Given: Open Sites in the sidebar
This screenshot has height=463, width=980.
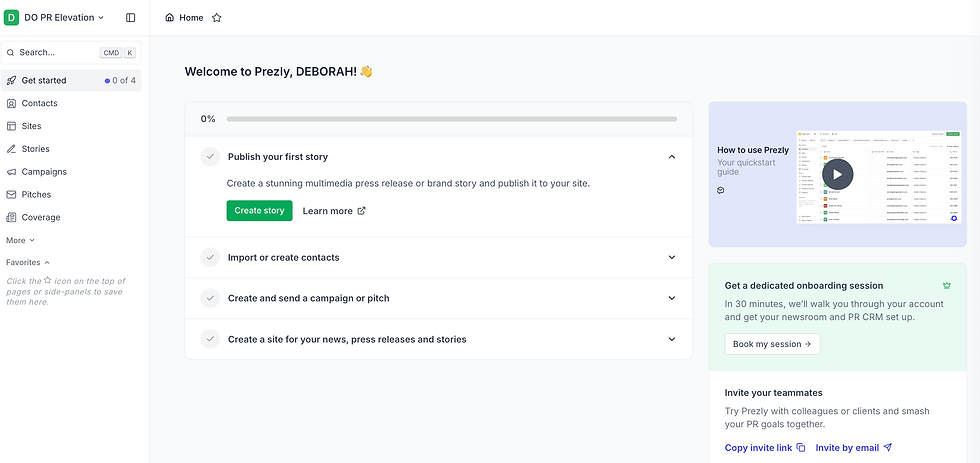Looking at the screenshot, I should (x=32, y=126).
